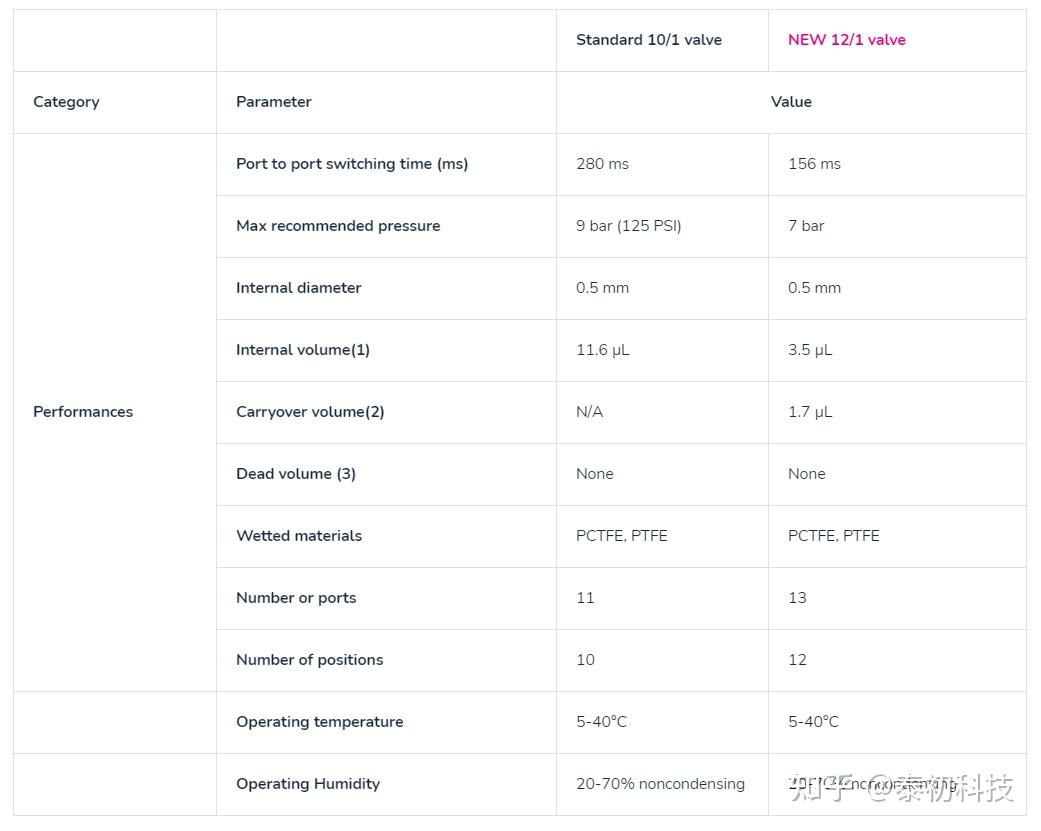The image size is (1041, 831).
Task: Click the "Standard 10/1 valve" column header
Action: (648, 40)
